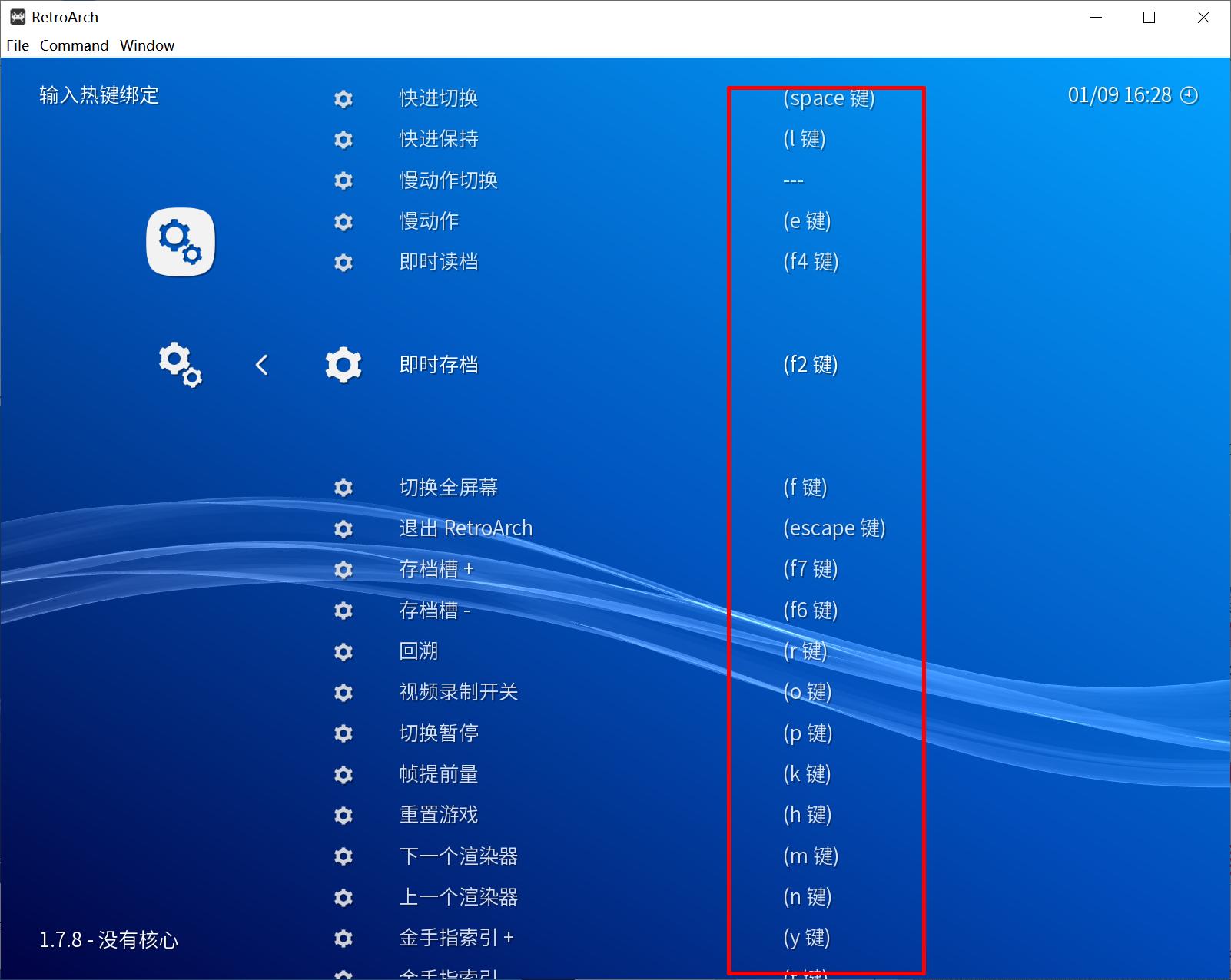Image resolution: width=1231 pixels, height=980 pixels.
Task: Open the Window menu
Action: coord(147,45)
